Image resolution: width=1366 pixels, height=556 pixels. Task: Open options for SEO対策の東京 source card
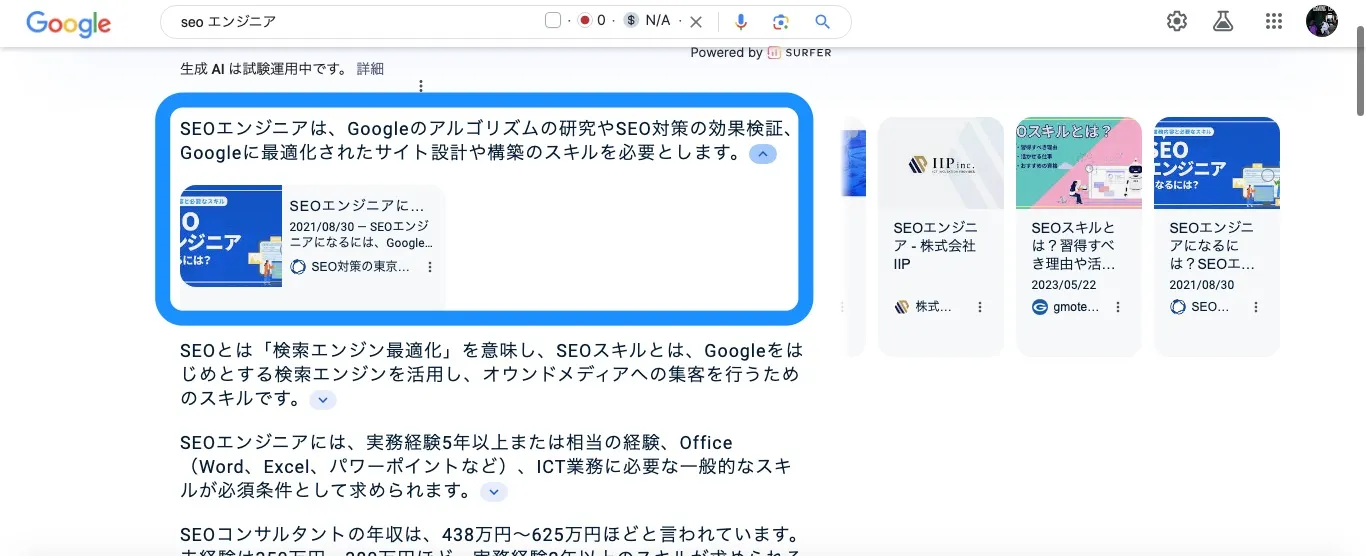pos(430,267)
